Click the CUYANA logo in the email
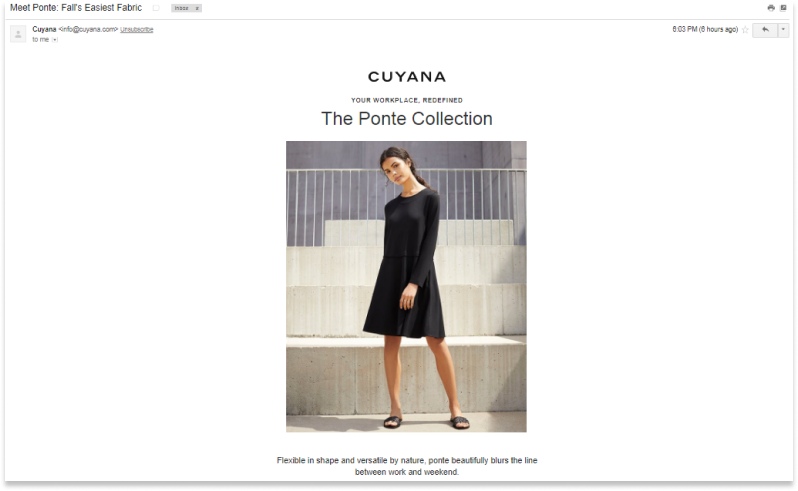The width and height of the screenshot is (798, 491). [x=407, y=77]
